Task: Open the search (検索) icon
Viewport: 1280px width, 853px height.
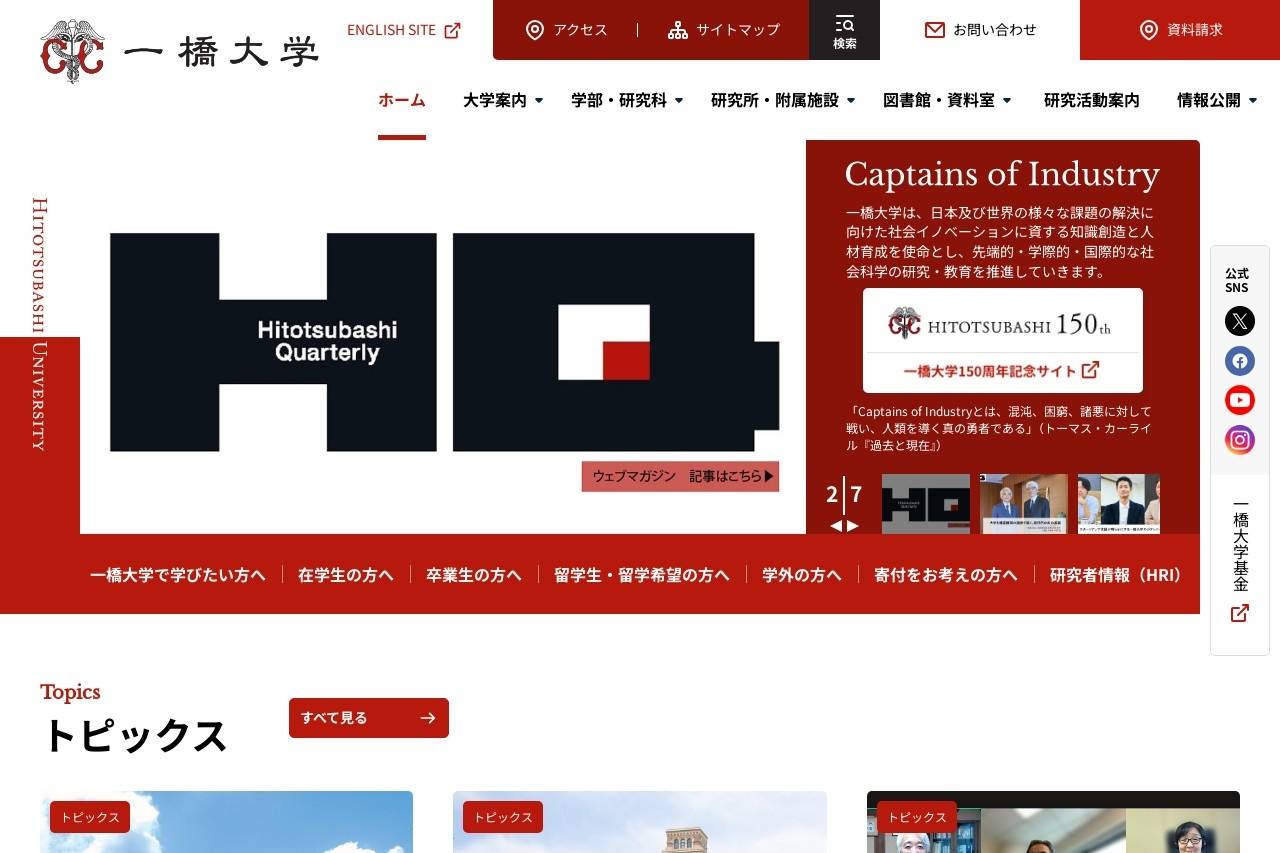Action: (x=844, y=30)
